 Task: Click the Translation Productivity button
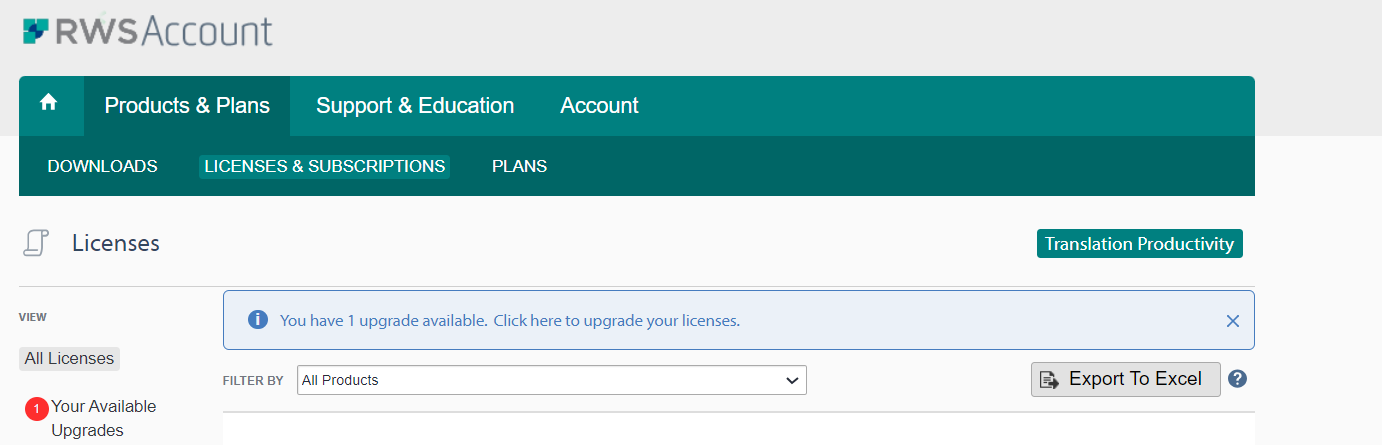coord(1140,244)
